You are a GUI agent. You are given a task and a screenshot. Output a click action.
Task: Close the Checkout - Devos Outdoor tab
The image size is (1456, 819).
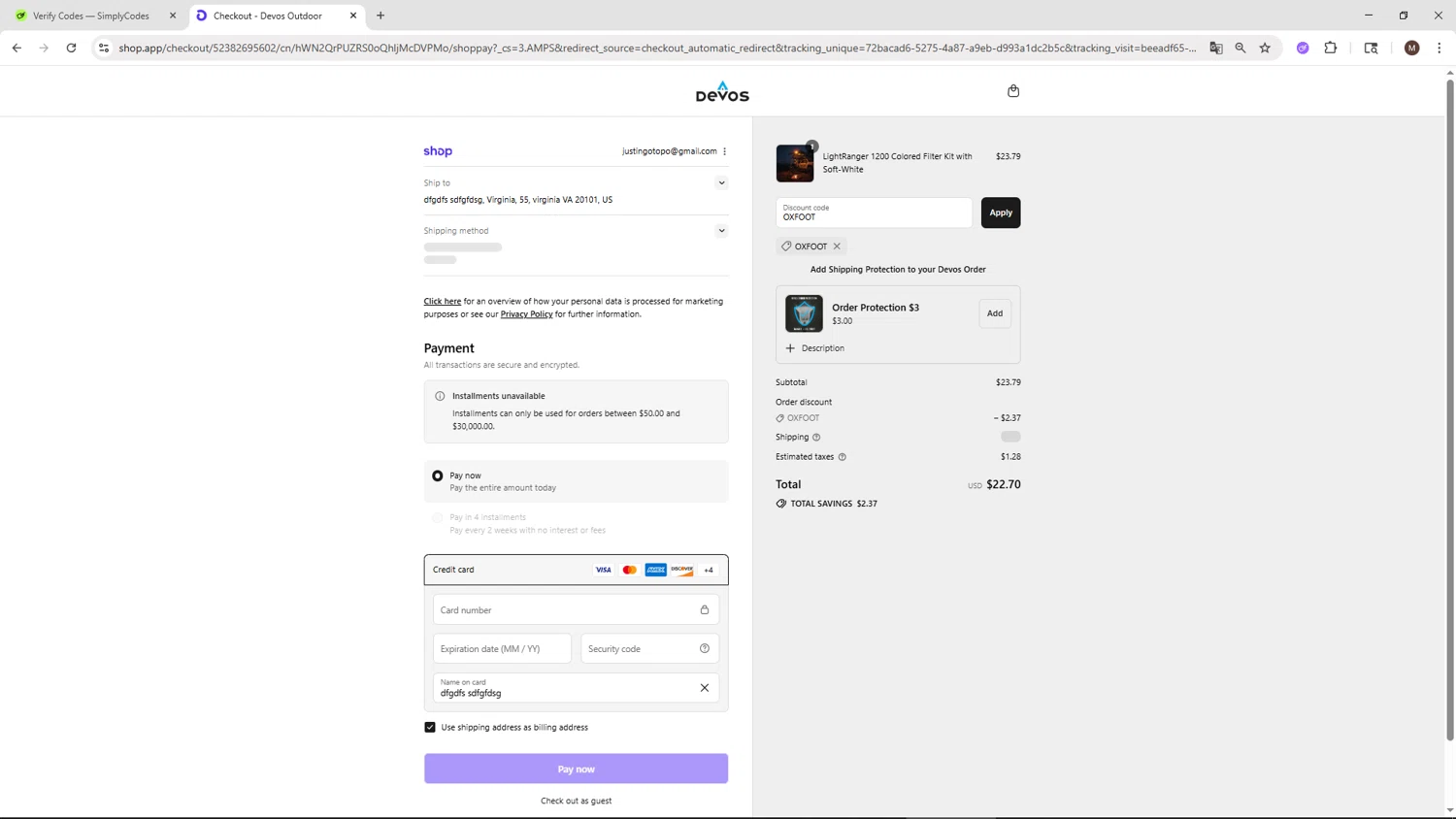[x=353, y=16]
